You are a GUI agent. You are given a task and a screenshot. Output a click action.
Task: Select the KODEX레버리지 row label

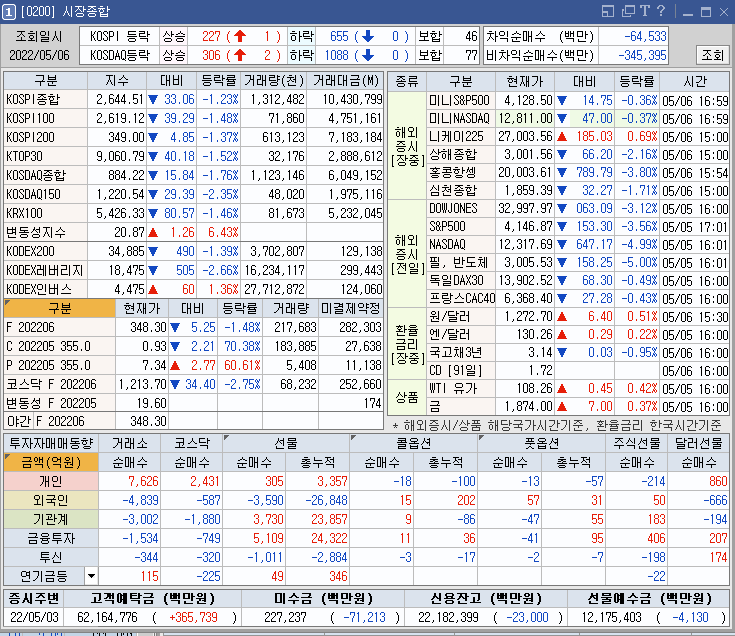coord(45,270)
